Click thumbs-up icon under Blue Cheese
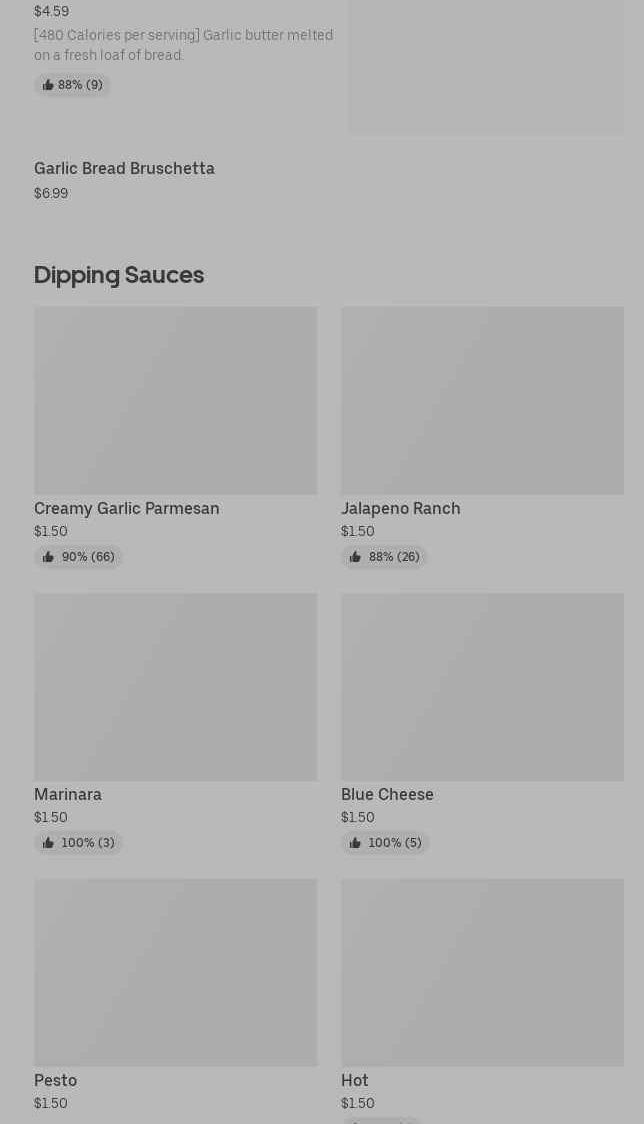Image resolution: width=644 pixels, height=1124 pixels. (355, 843)
